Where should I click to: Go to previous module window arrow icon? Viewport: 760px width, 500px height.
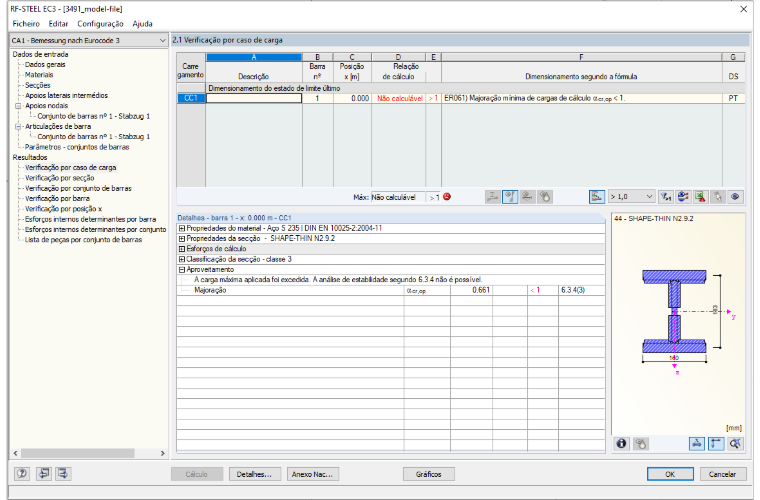[44, 473]
